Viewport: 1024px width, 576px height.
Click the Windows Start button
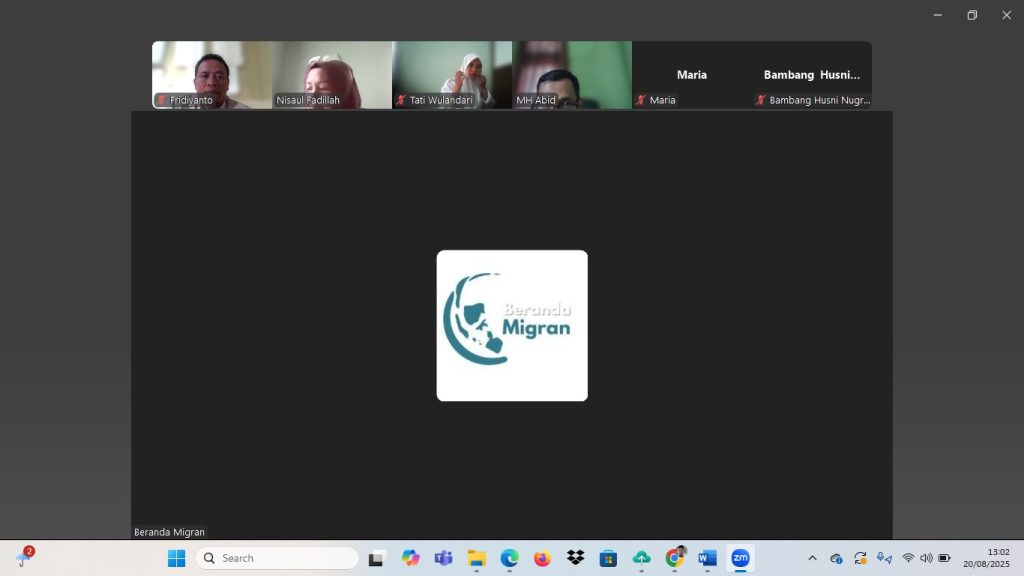[x=176, y=558]
